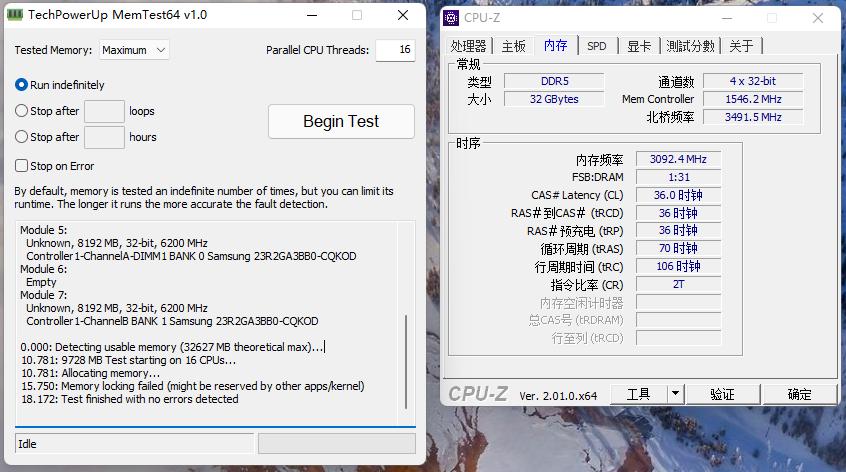The image size is (846, 472).
Task: Click the 'Memory locking failed' log line
Action: pos(193,386)
